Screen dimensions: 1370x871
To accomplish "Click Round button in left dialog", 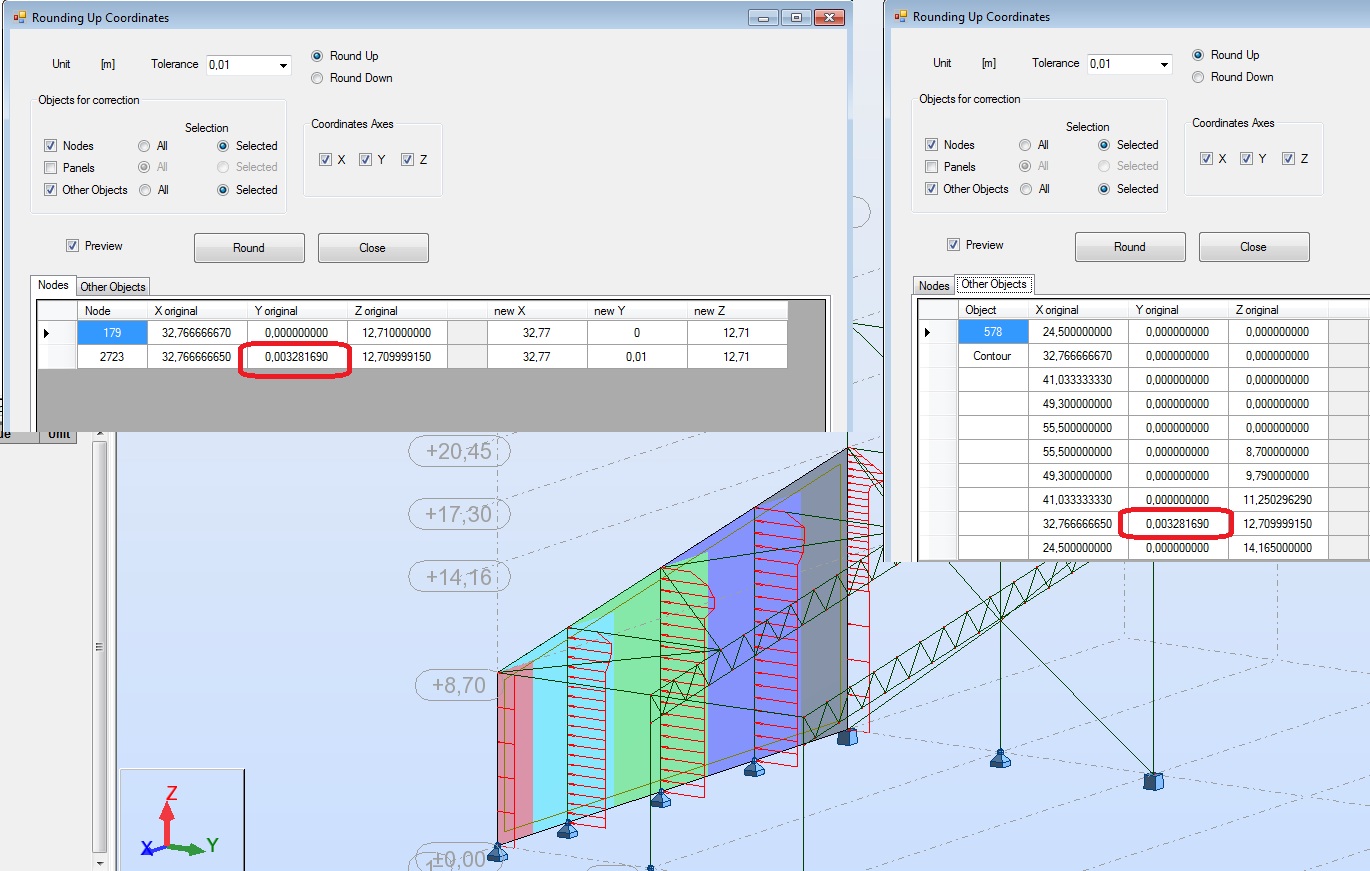I will click(x=249, y=248).
